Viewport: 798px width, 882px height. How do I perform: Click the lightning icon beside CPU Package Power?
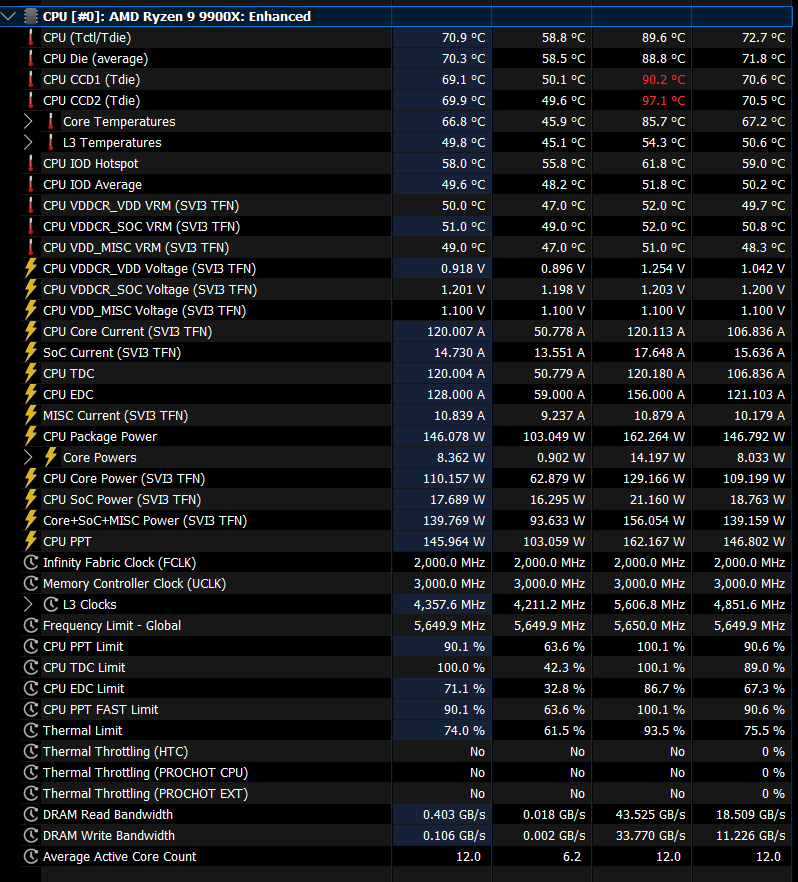click(31, 436)
